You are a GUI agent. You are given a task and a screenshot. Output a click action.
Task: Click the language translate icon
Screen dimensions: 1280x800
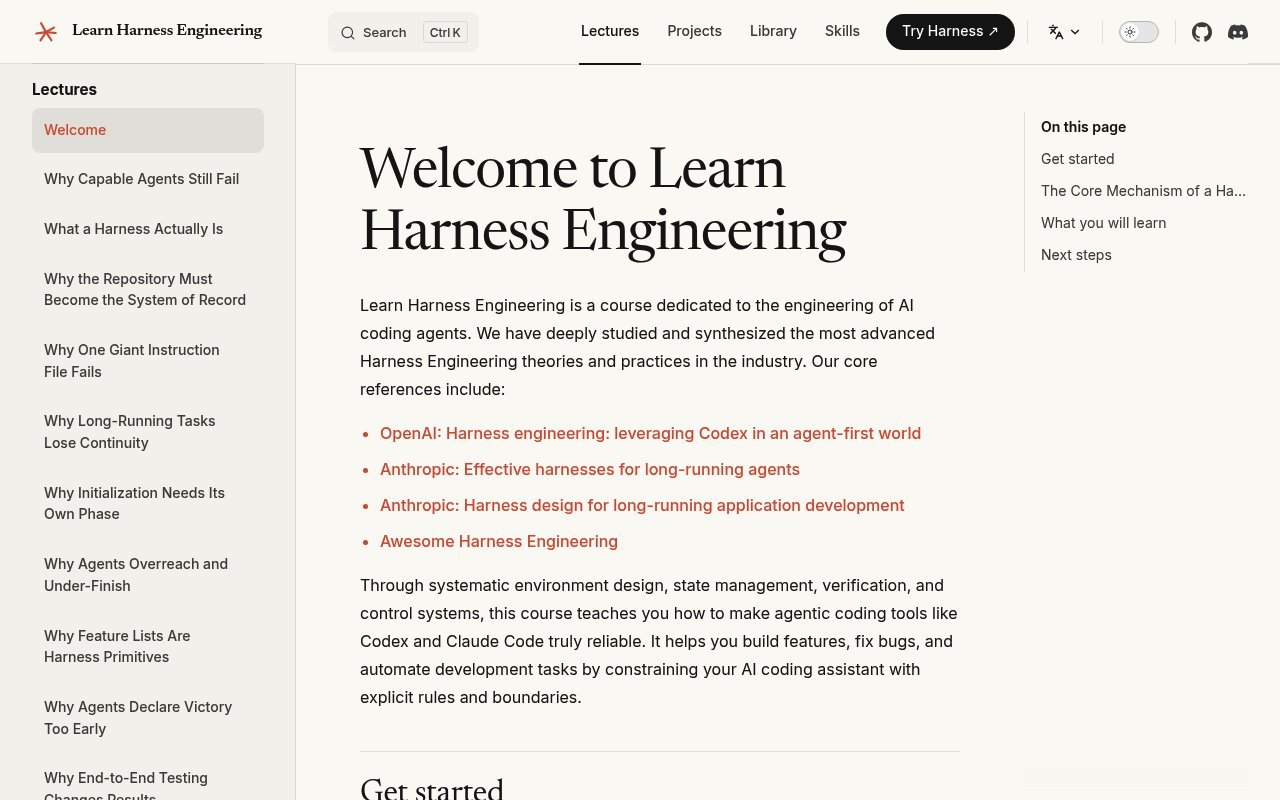tap(1056, 32)
